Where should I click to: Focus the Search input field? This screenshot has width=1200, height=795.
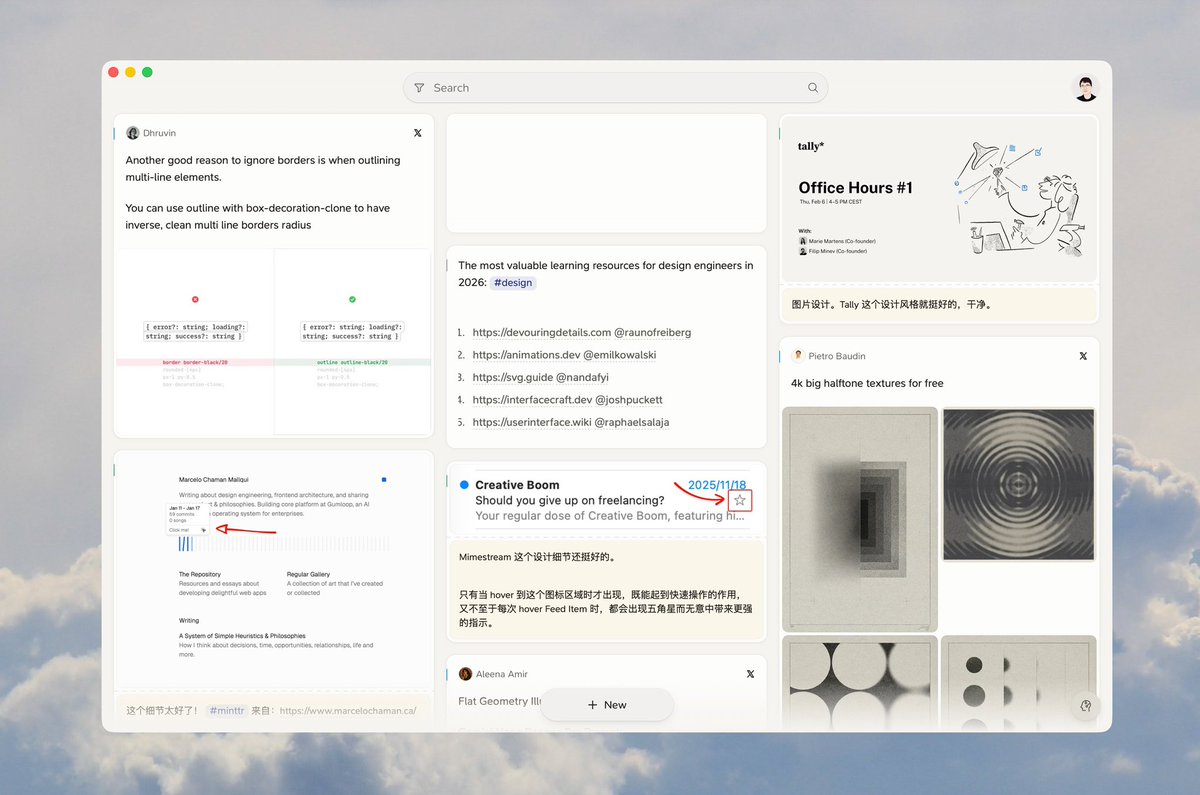tap(615, 88)
